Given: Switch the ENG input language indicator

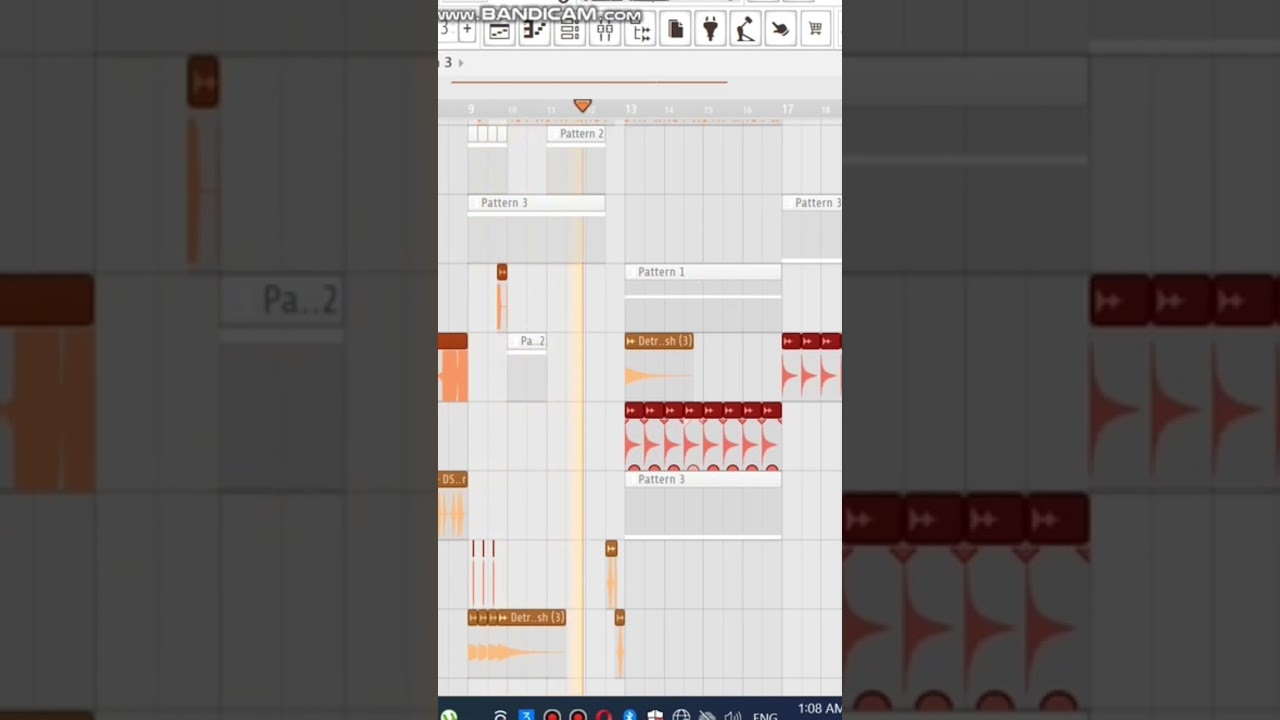Looking at the screenshot, I should [x=765, y=716].
